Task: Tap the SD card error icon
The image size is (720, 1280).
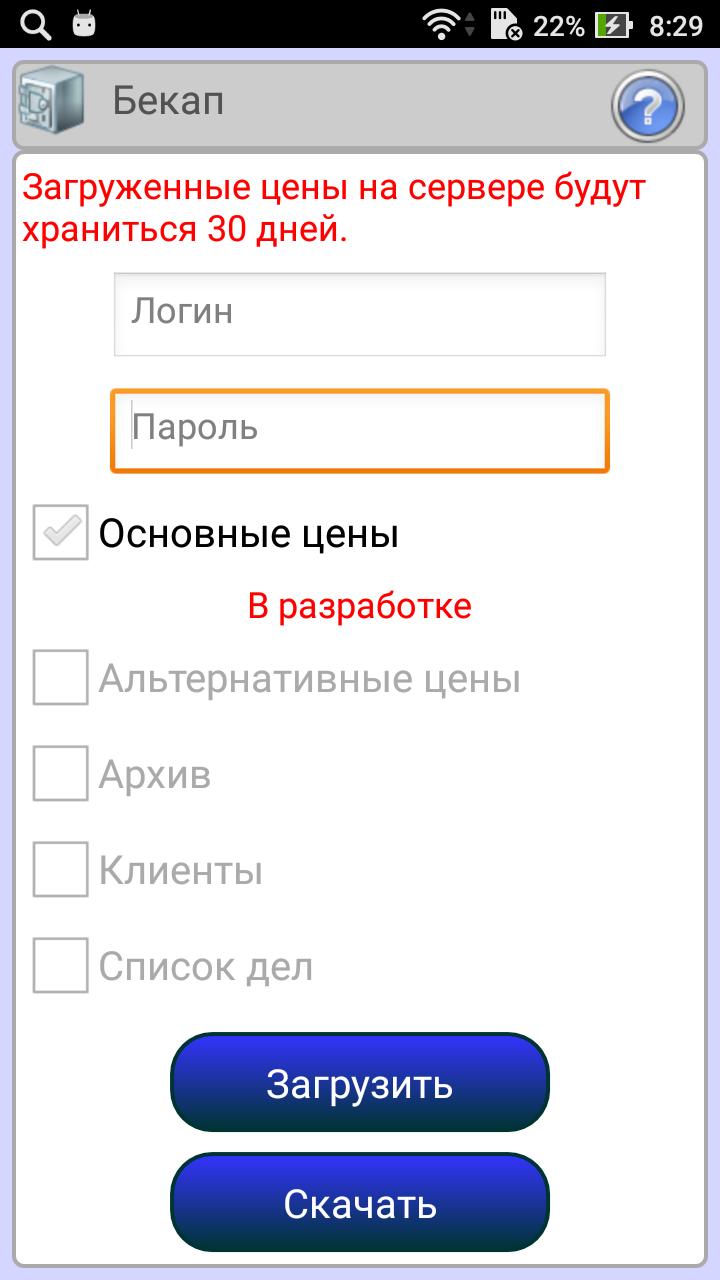Action: [x=507, y=25]
